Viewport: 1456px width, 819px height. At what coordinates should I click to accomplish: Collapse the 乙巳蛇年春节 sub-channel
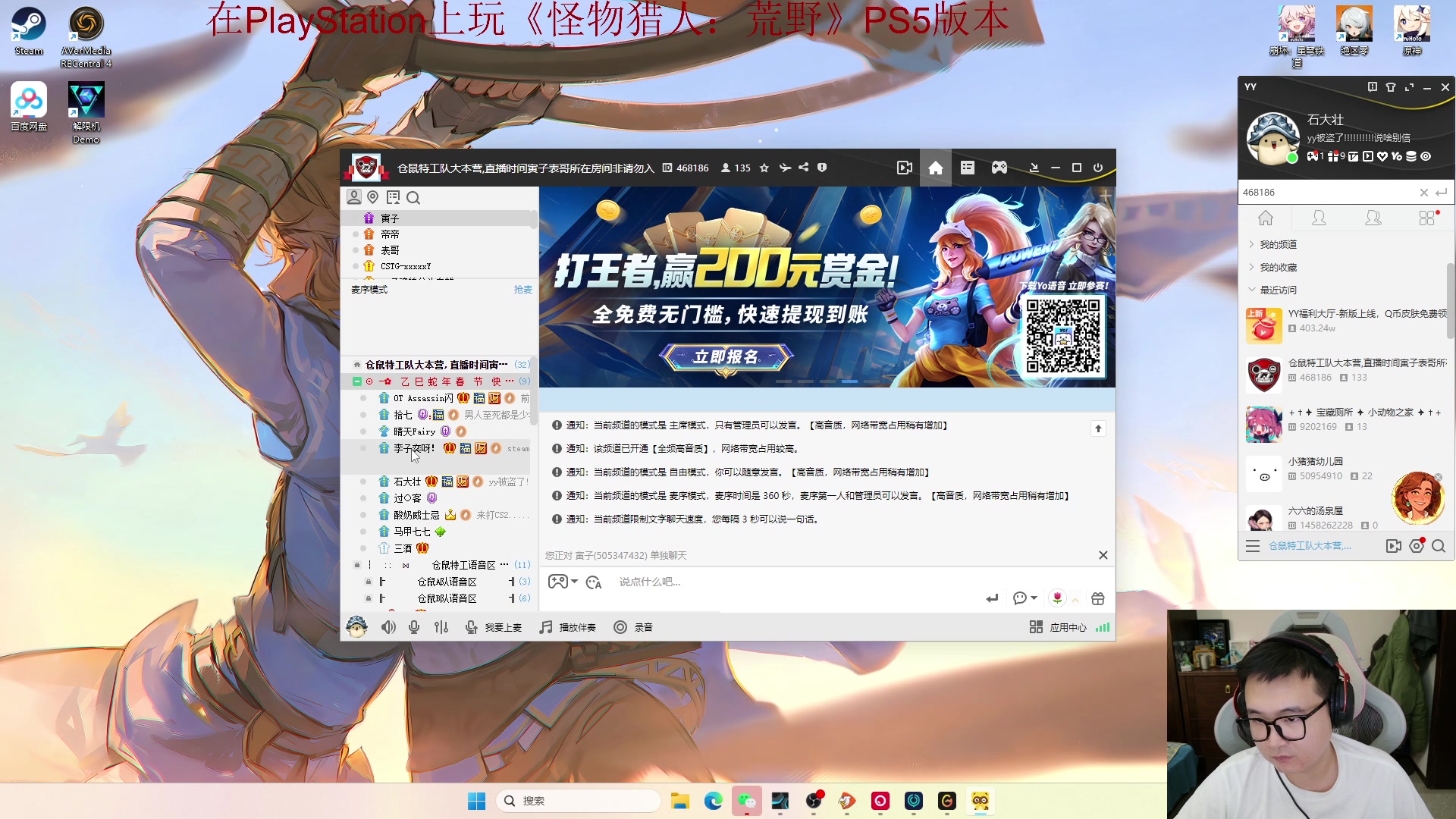coord(356,381)
